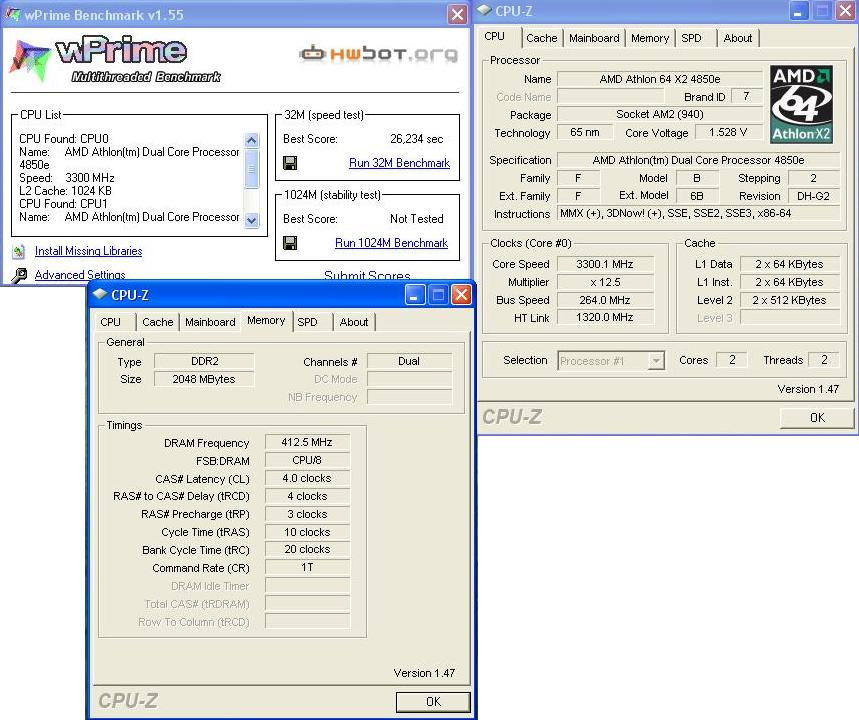Click Technology value 65 nm

(585, 132)
